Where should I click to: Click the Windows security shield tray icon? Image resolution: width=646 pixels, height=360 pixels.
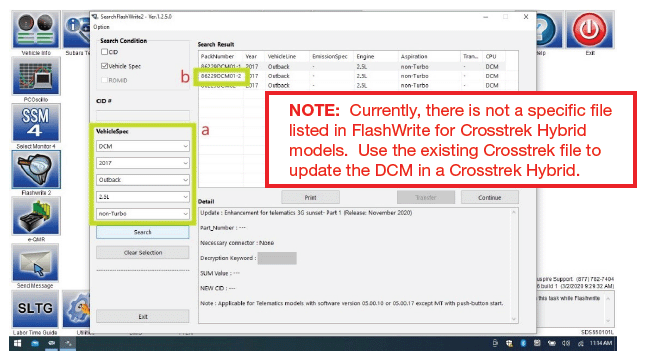[x=509, y=343]
